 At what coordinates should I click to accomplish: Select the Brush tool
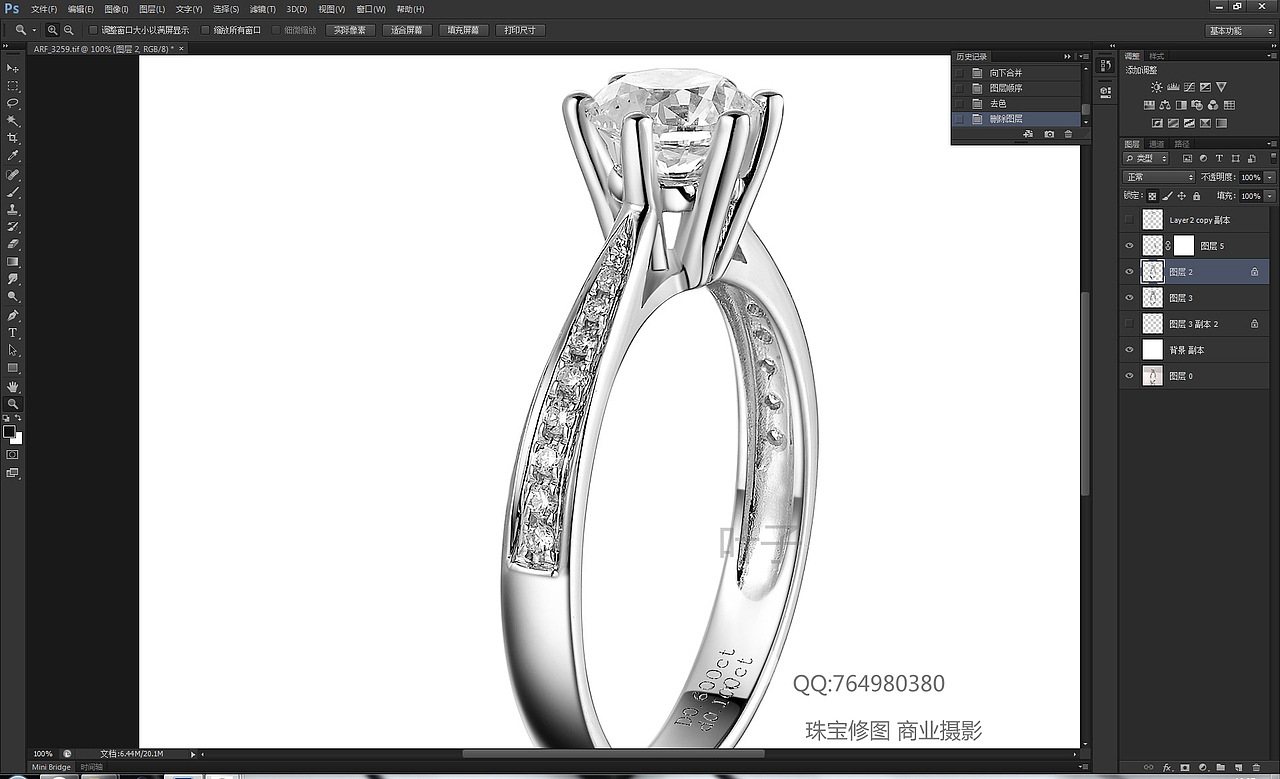point(13,191)
